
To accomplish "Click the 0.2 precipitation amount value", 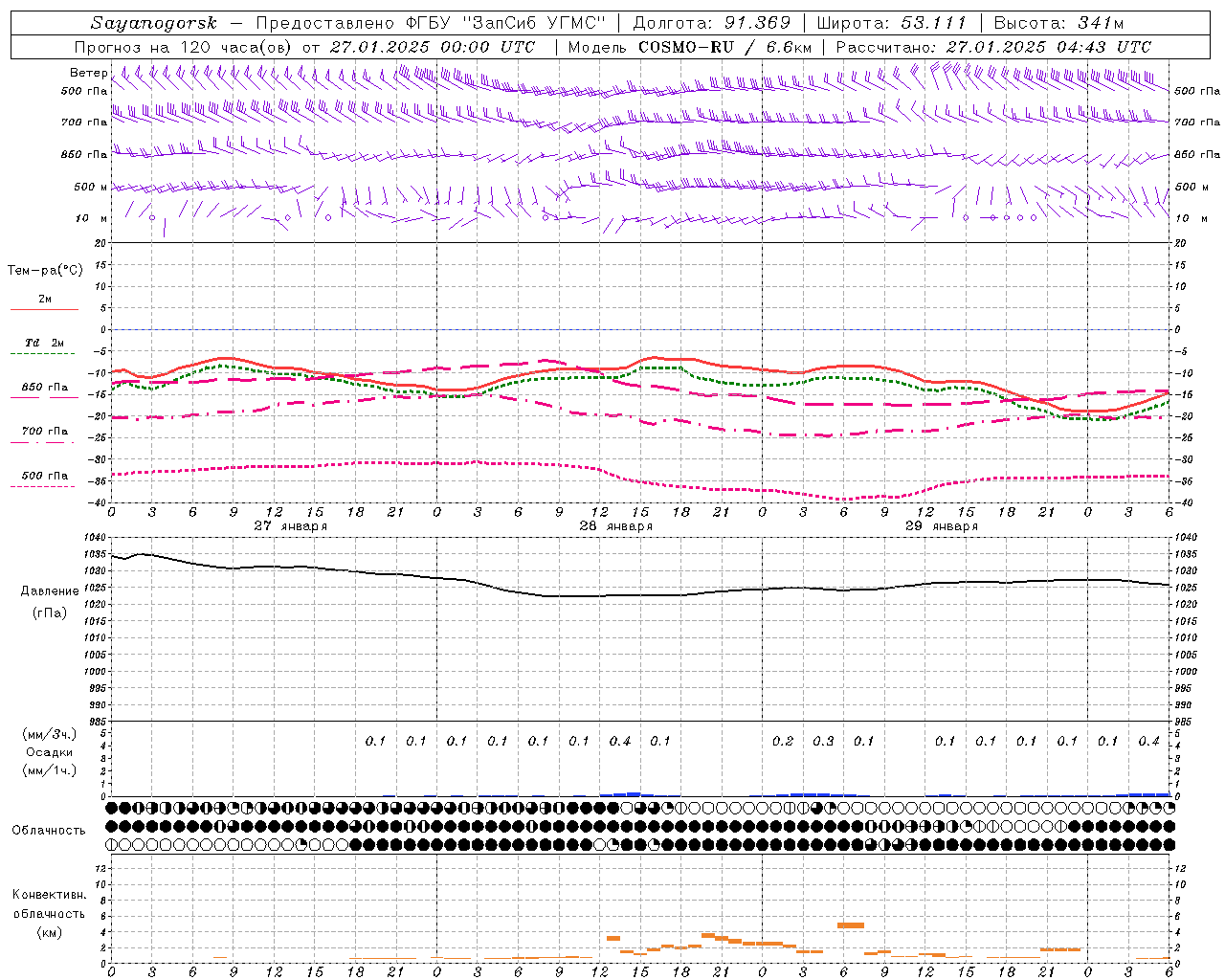I will [x=783, y=742].
